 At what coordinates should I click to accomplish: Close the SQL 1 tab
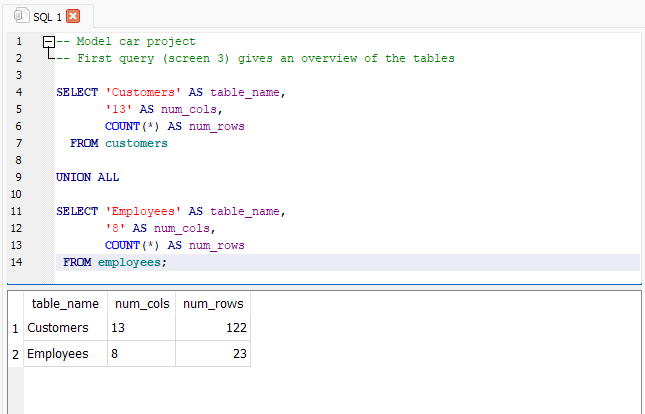(72, 16)
